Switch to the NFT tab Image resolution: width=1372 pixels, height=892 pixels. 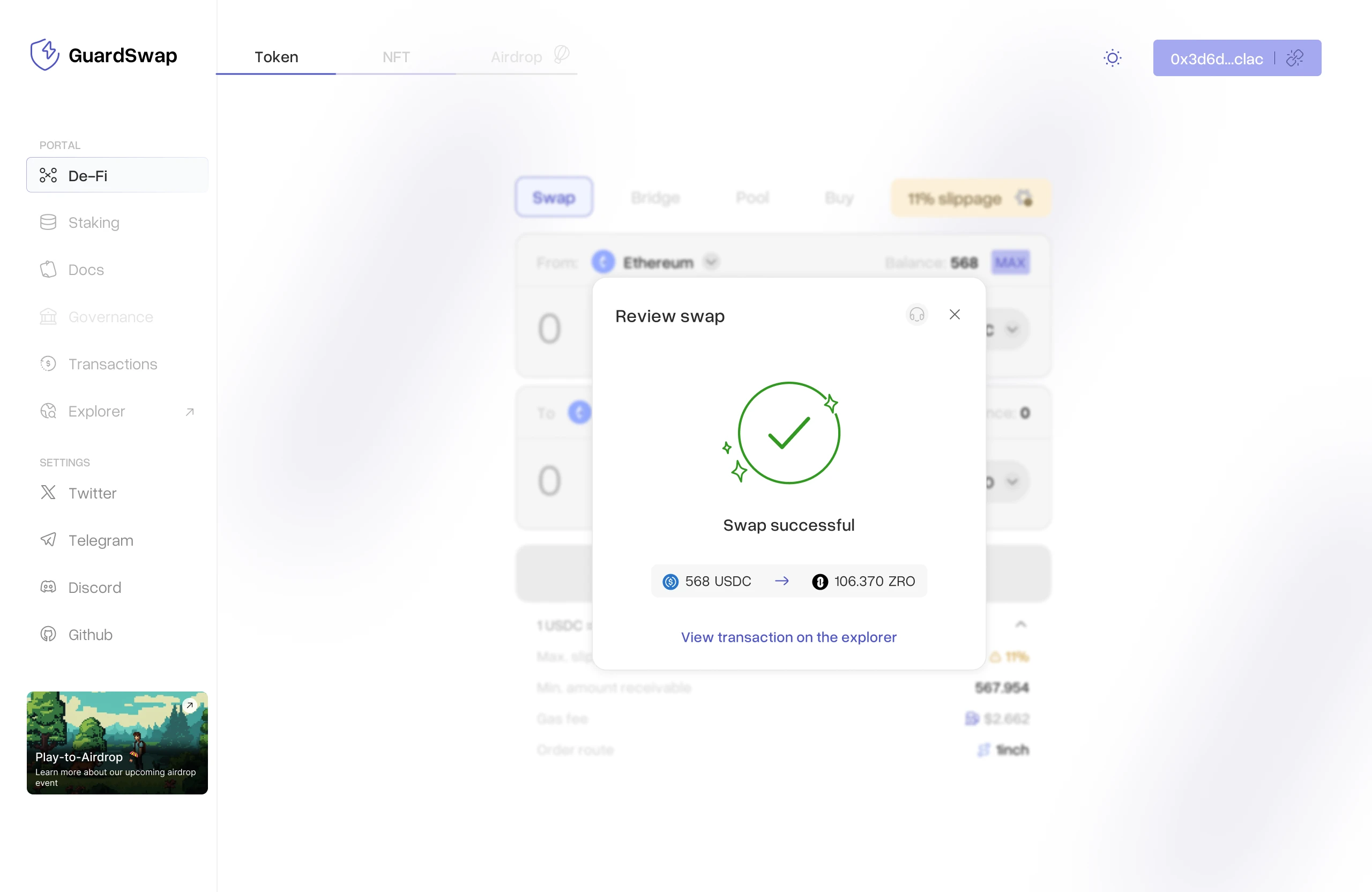click(396, 56)
